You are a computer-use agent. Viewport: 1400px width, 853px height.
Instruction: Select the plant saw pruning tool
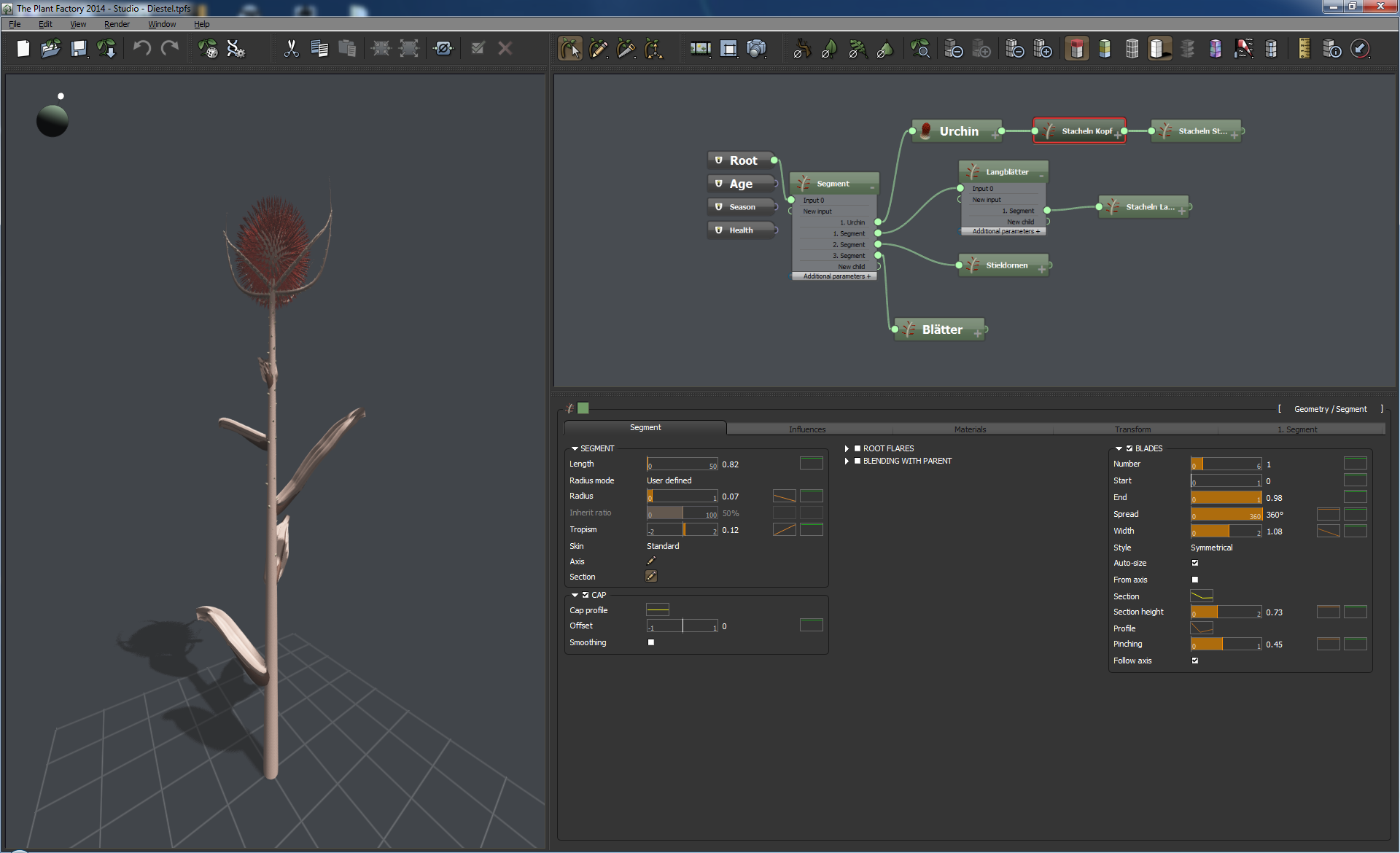626,49
